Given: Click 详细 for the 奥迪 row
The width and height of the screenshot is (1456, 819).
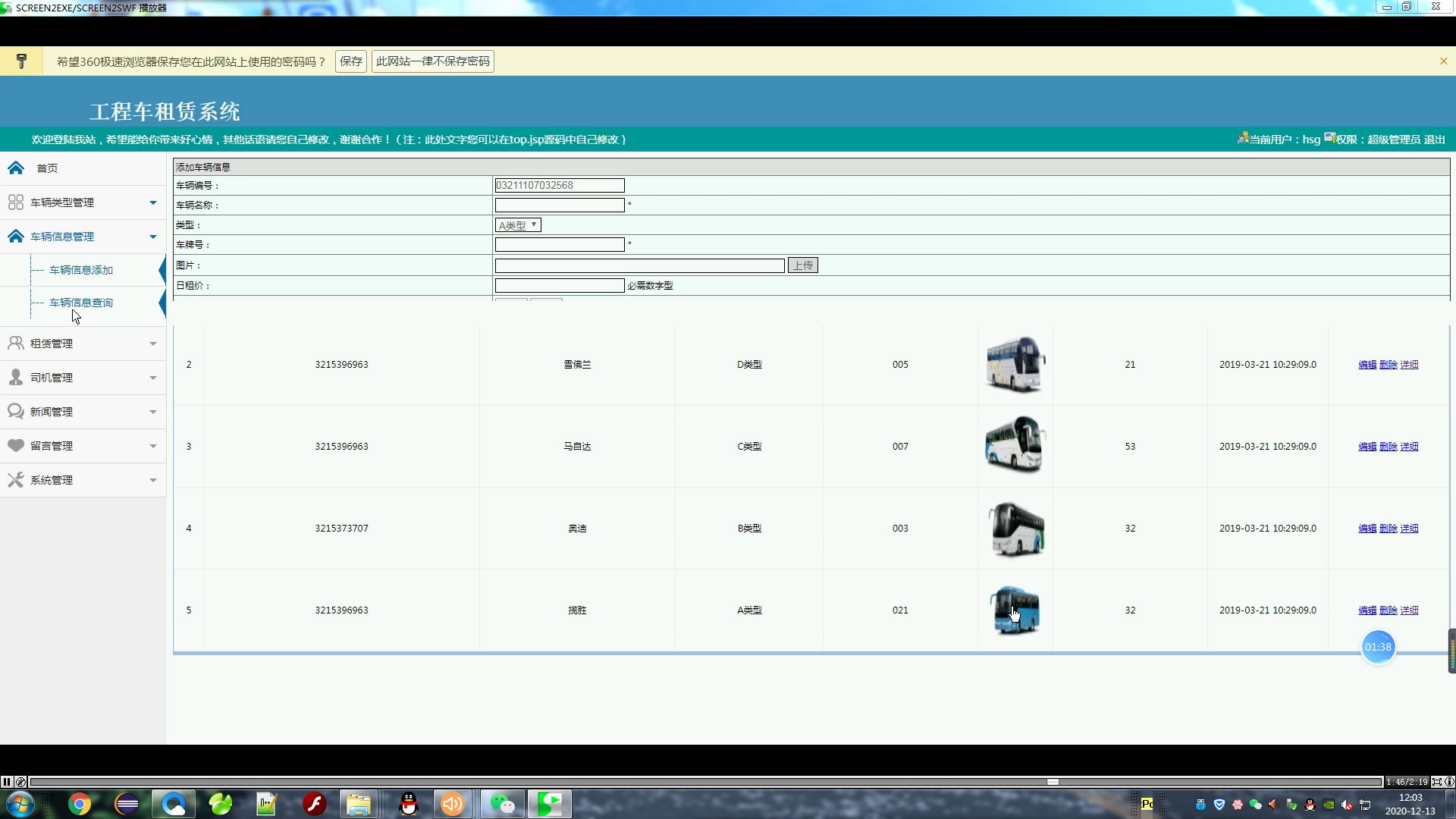Looking at the screenshot, I should click(x=1409, y=529).
